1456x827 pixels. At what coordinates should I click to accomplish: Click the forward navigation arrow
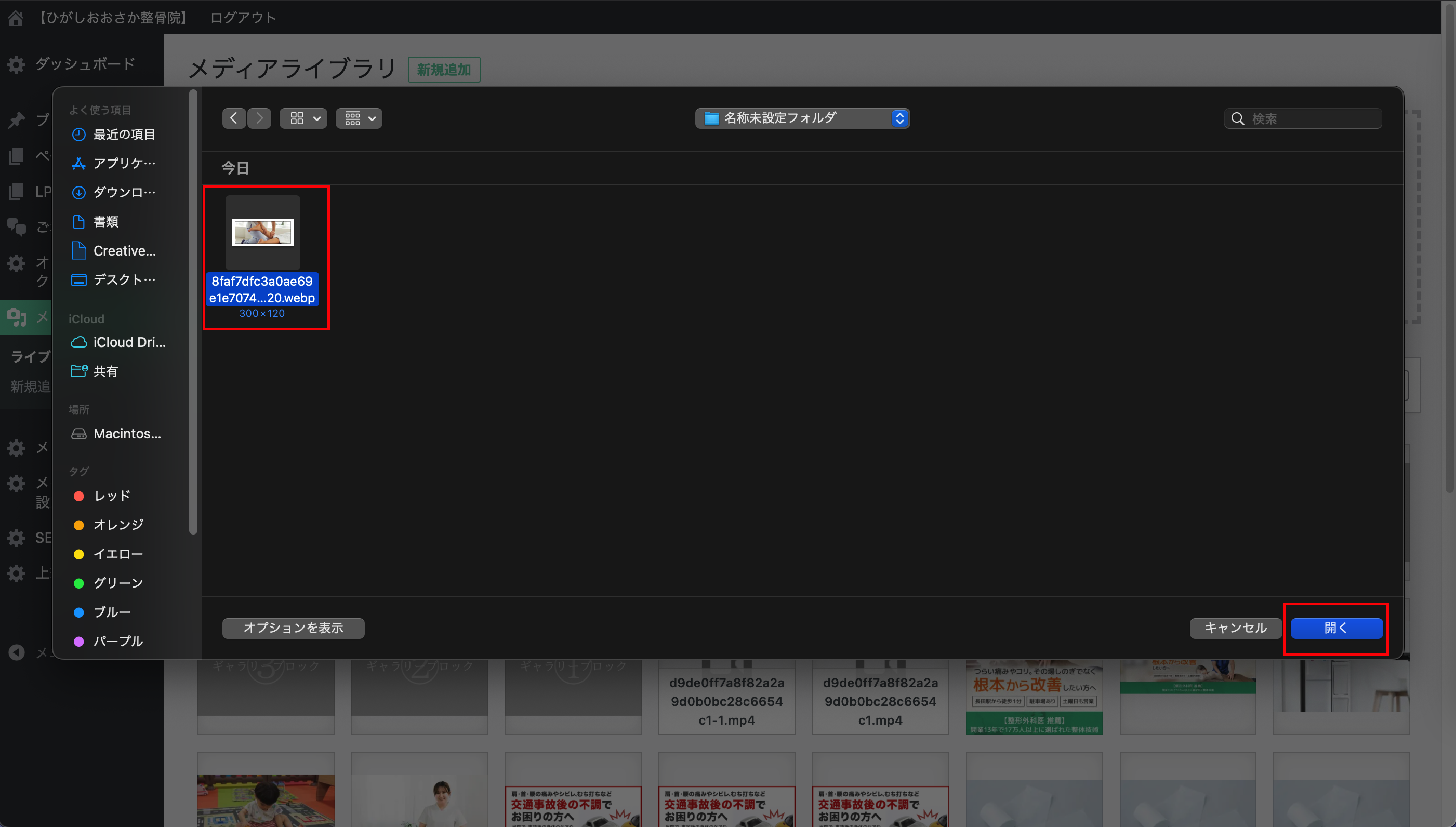[x=260, y=118]
